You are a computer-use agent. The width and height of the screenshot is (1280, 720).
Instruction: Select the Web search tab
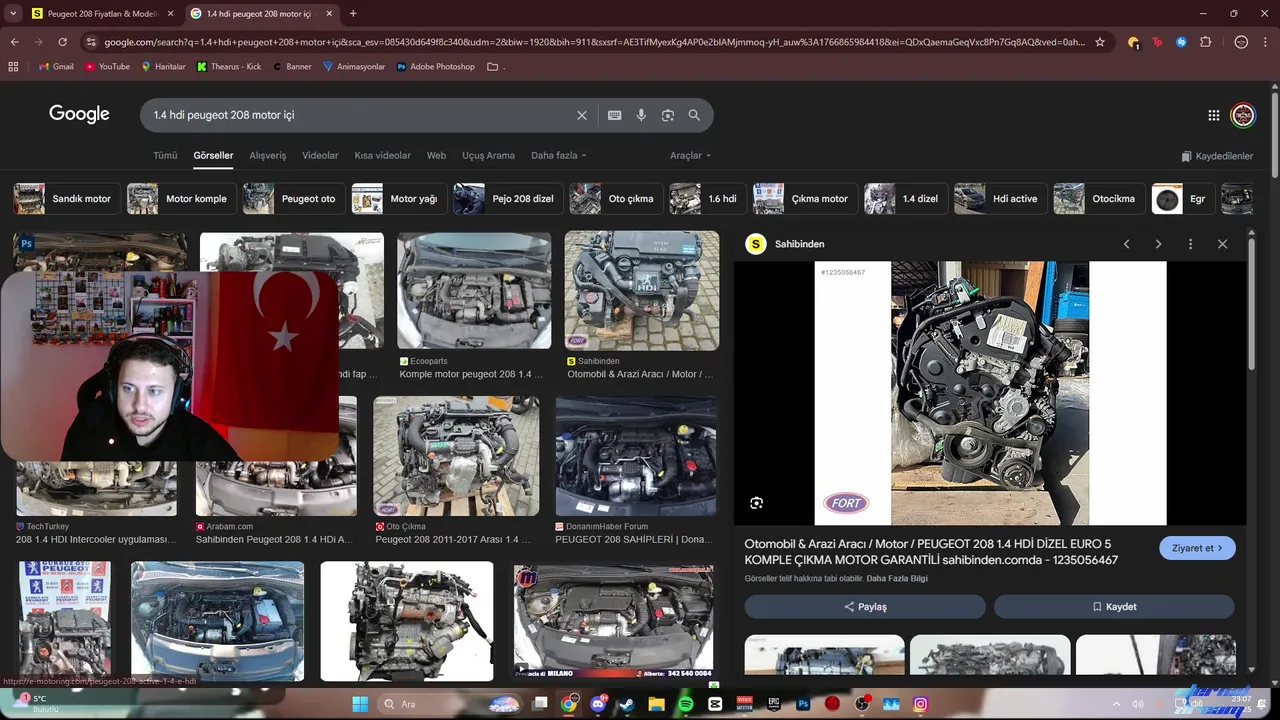pyautogui.click(x=436, y=156)
